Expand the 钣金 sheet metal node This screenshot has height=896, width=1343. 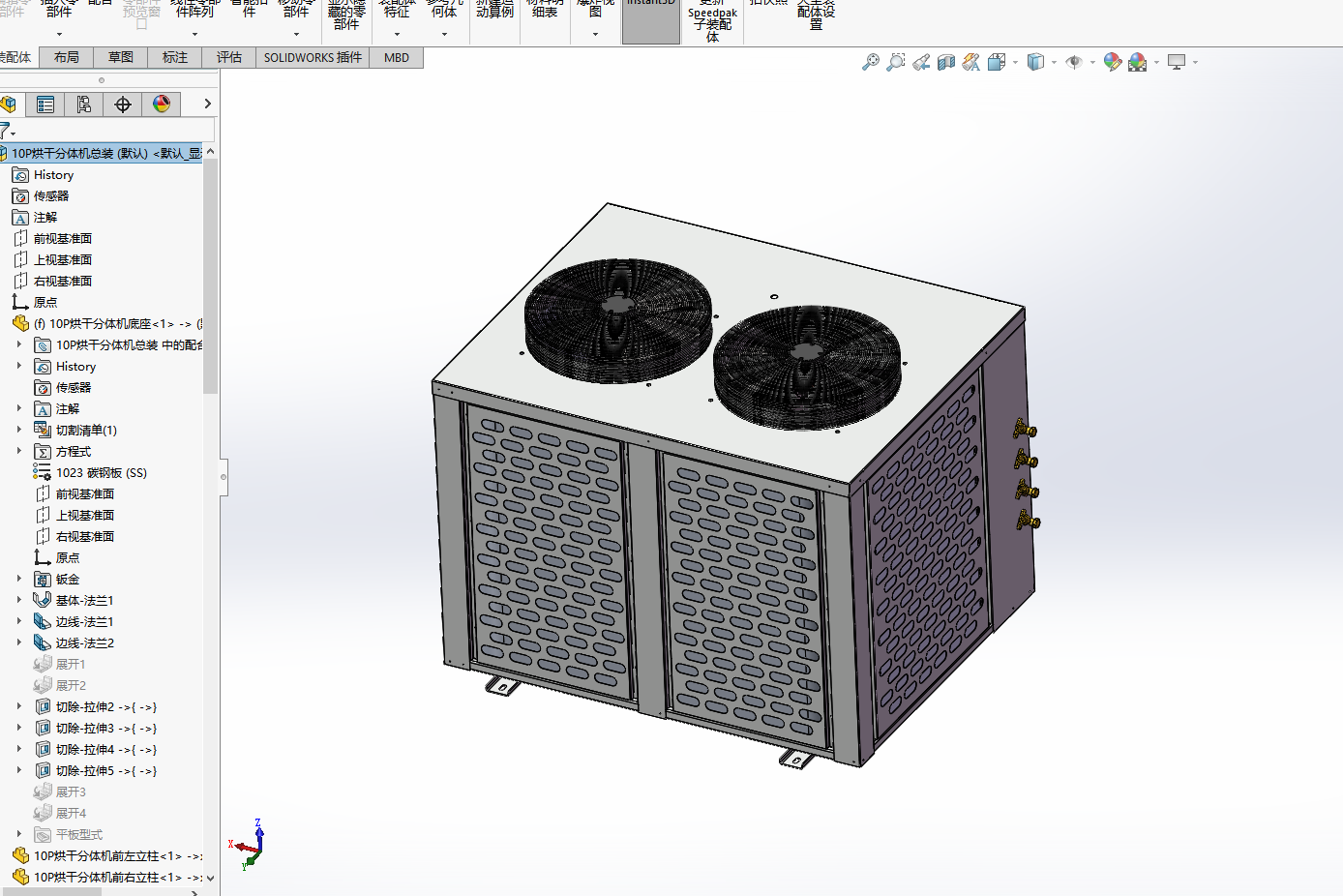tap(18, 579)
